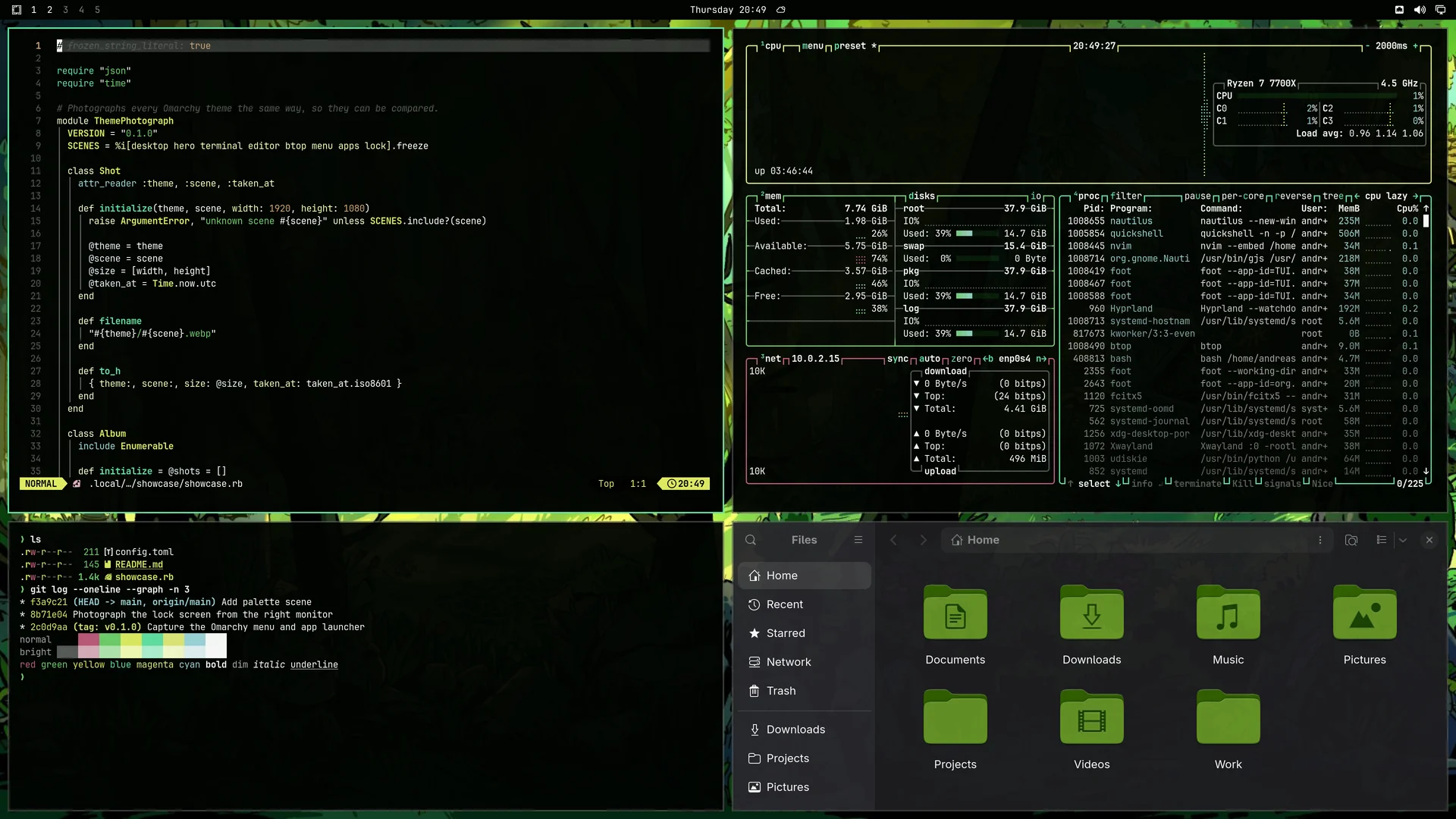Click README.md in terminal listing
Viewport: 1456px width, 819px height.
tap(139, 564)
